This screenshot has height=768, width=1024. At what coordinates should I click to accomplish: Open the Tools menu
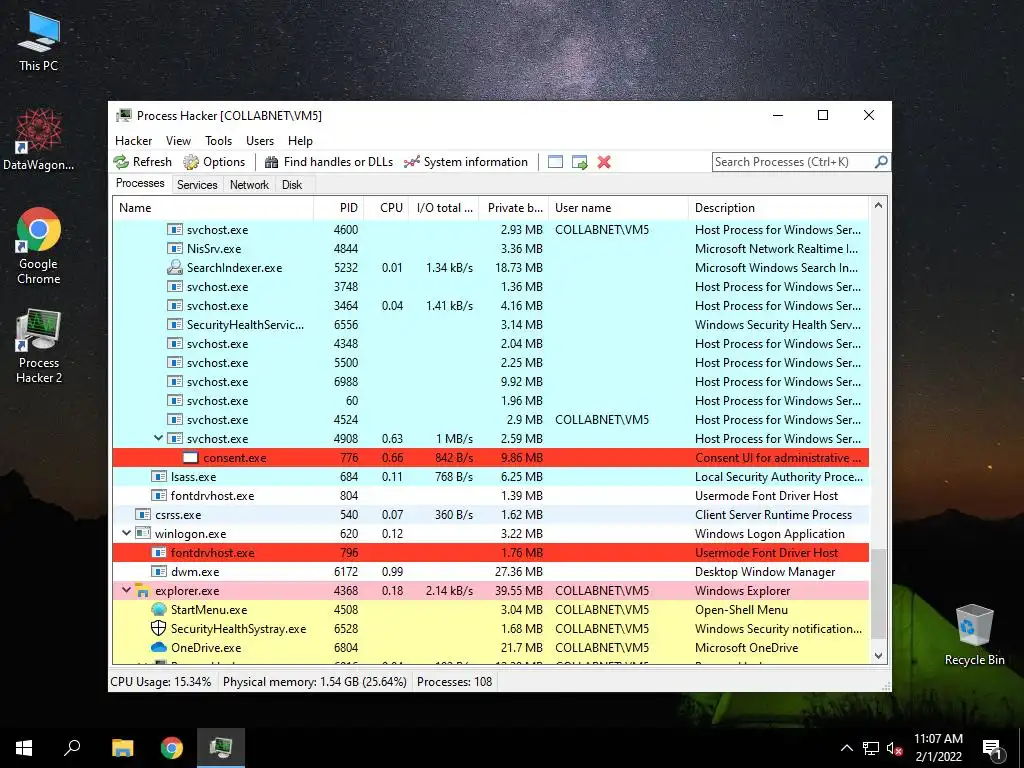click(x=218, y=141)
